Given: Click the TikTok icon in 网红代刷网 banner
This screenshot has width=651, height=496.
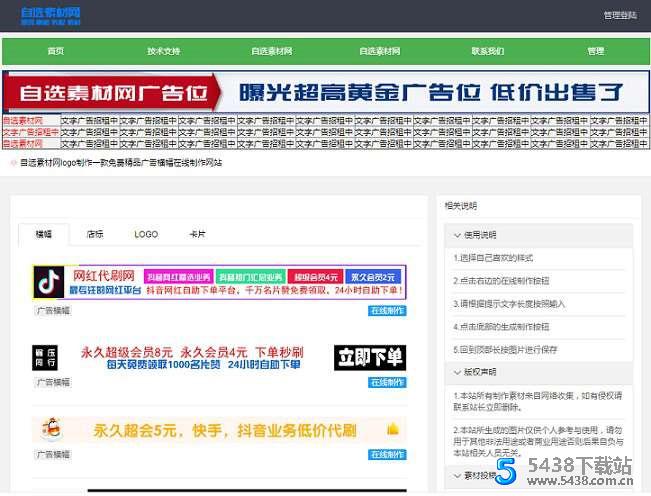Looking at the screenshot, I should [49, 282].
